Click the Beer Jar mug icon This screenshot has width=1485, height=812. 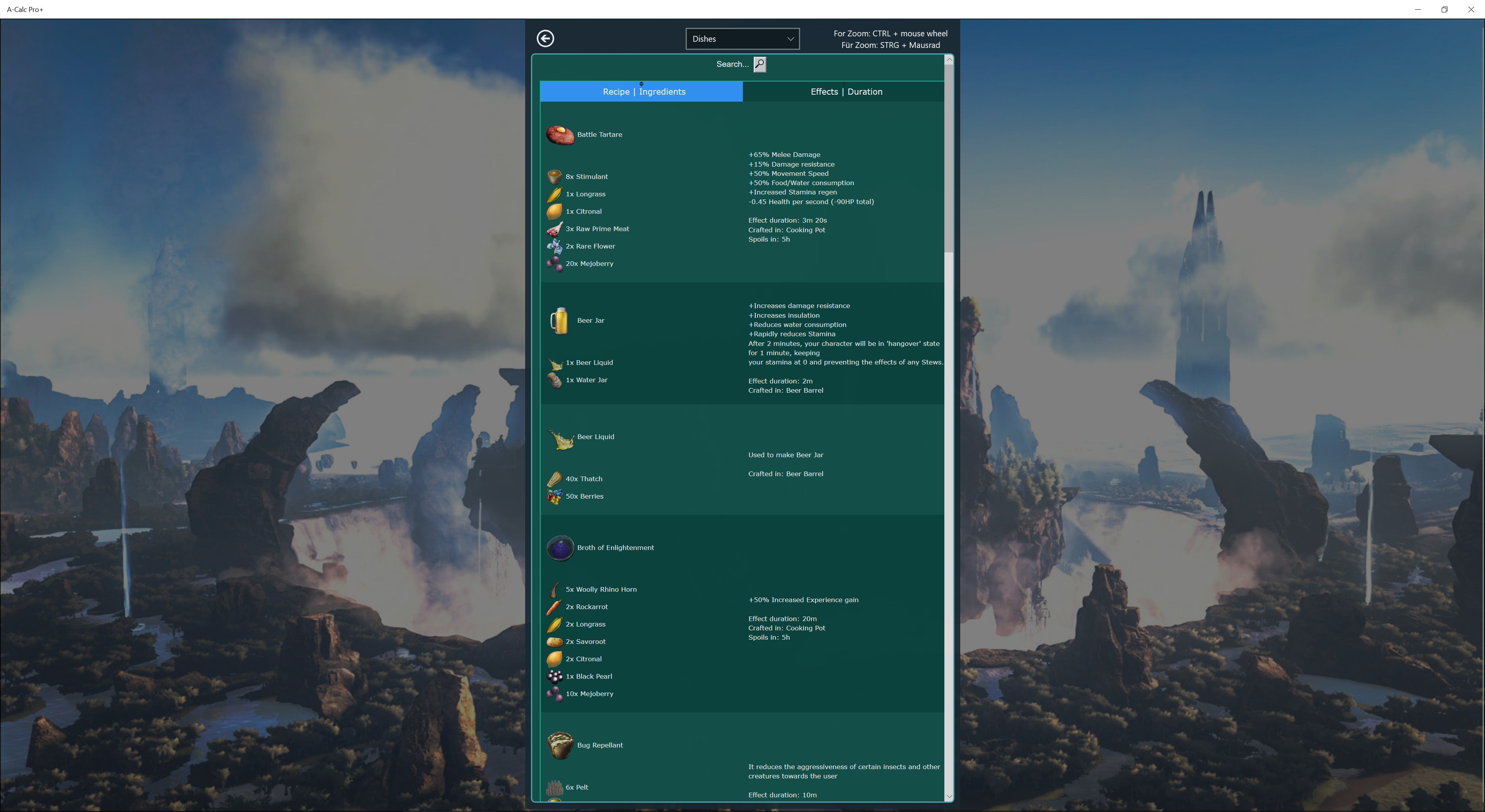click(559, 320)
